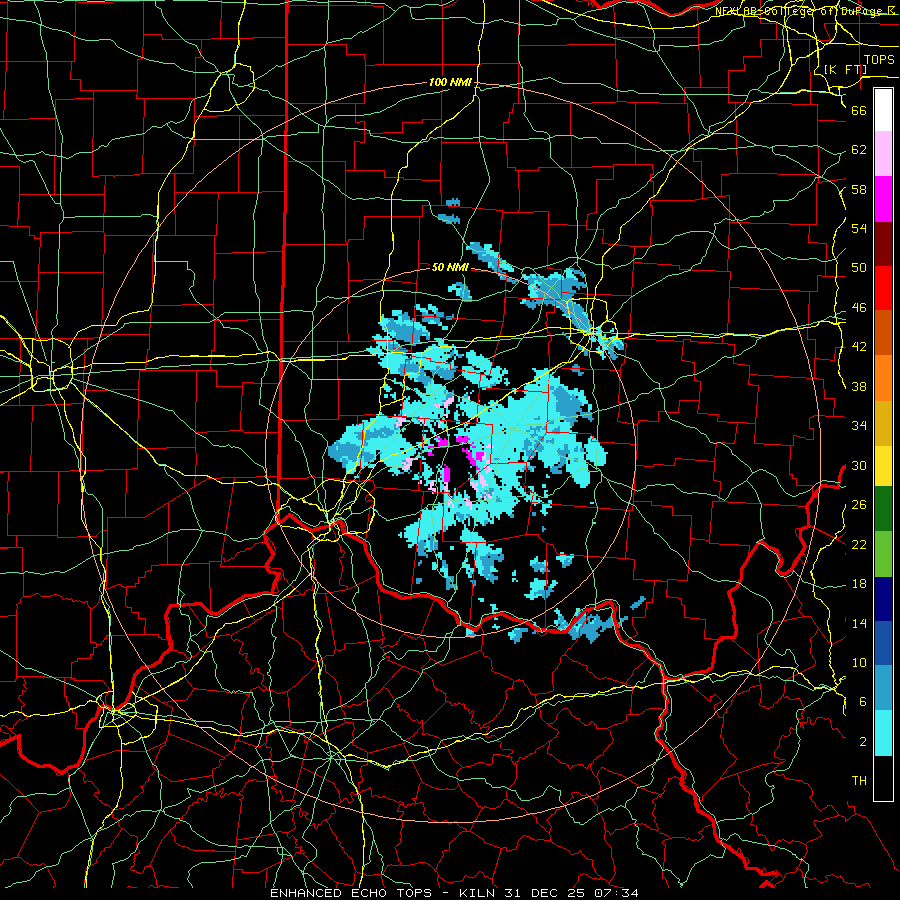Screen dimensions: 900x900
Task: Click legend value "38"
Action: (859, 386)
